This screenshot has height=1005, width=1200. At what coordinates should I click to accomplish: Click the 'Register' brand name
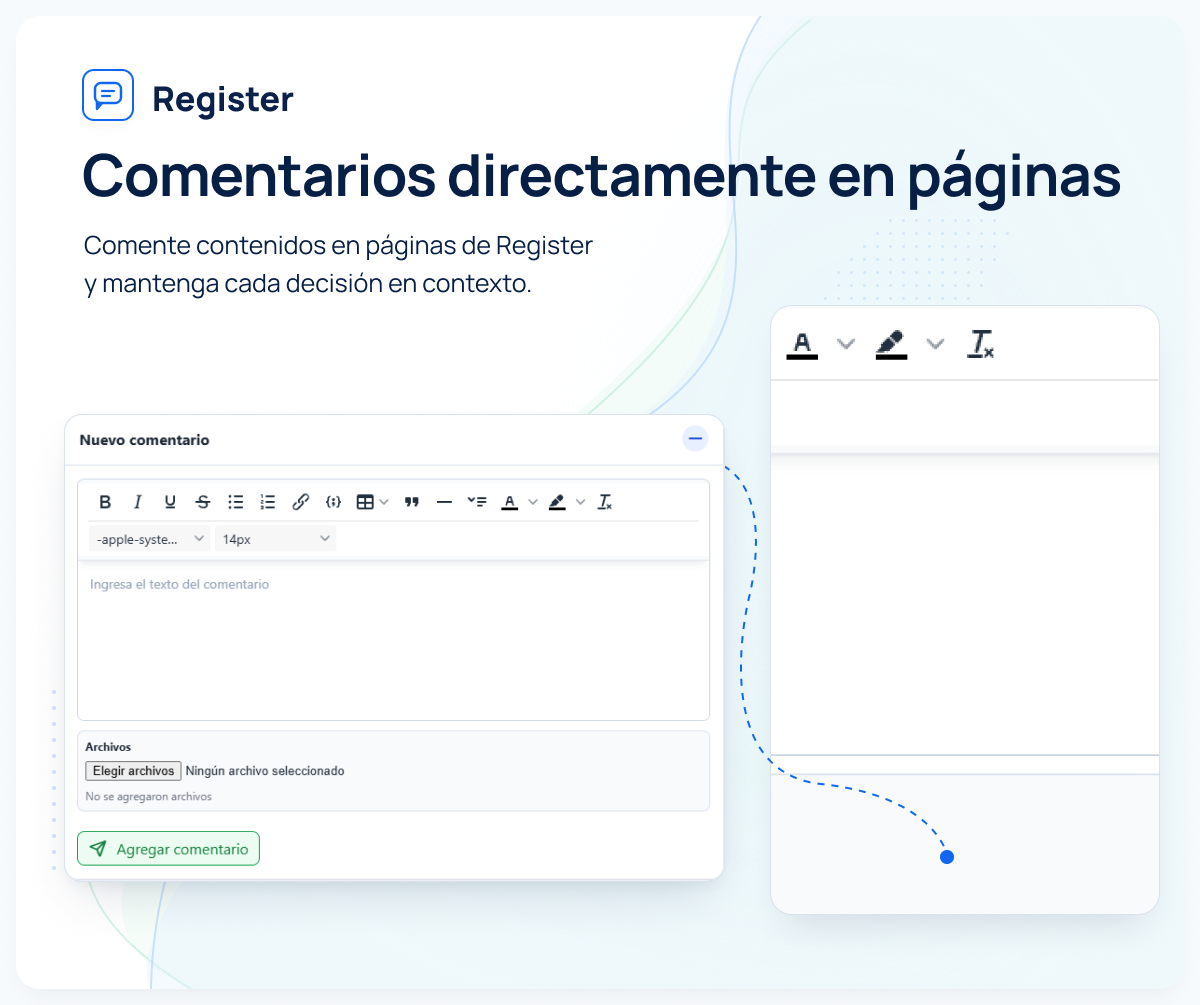223,99
